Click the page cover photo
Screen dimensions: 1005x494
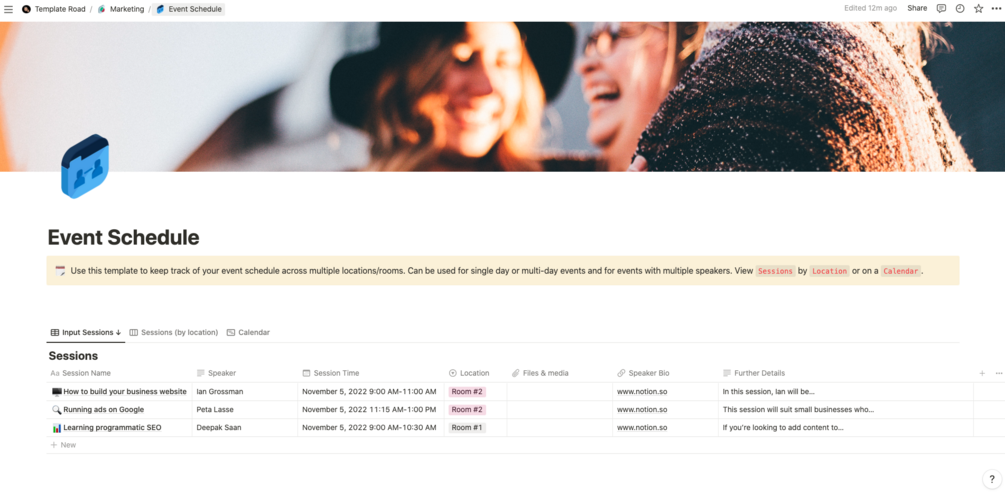click(502, 96)
